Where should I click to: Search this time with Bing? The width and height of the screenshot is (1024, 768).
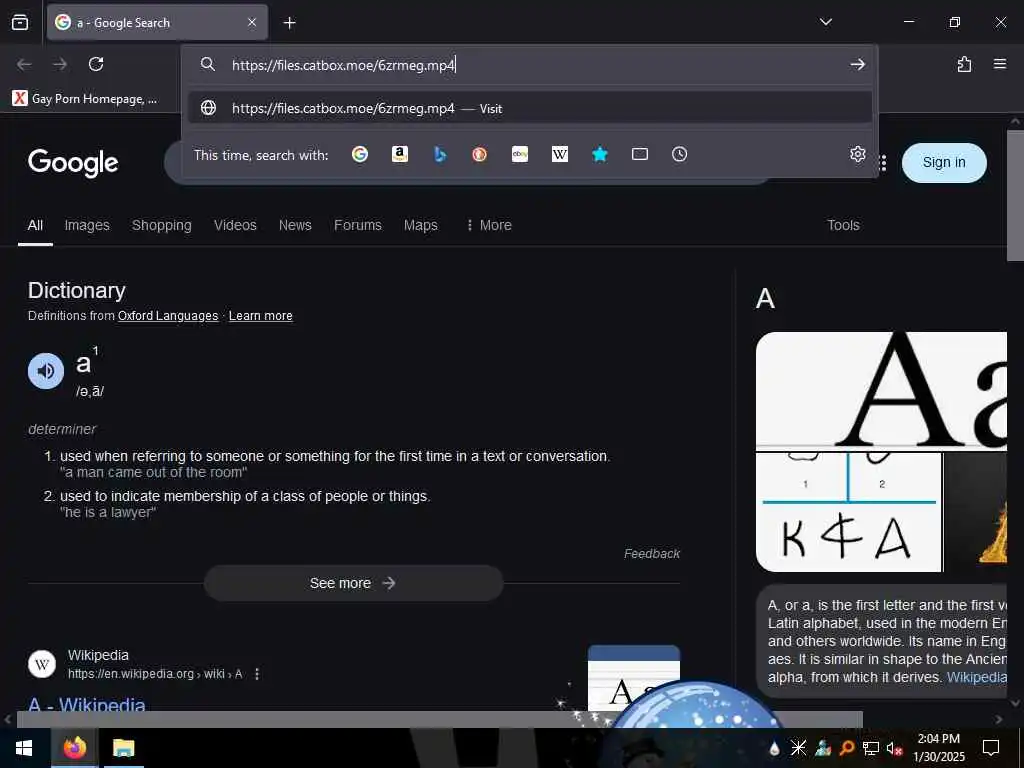coord(440,154)
